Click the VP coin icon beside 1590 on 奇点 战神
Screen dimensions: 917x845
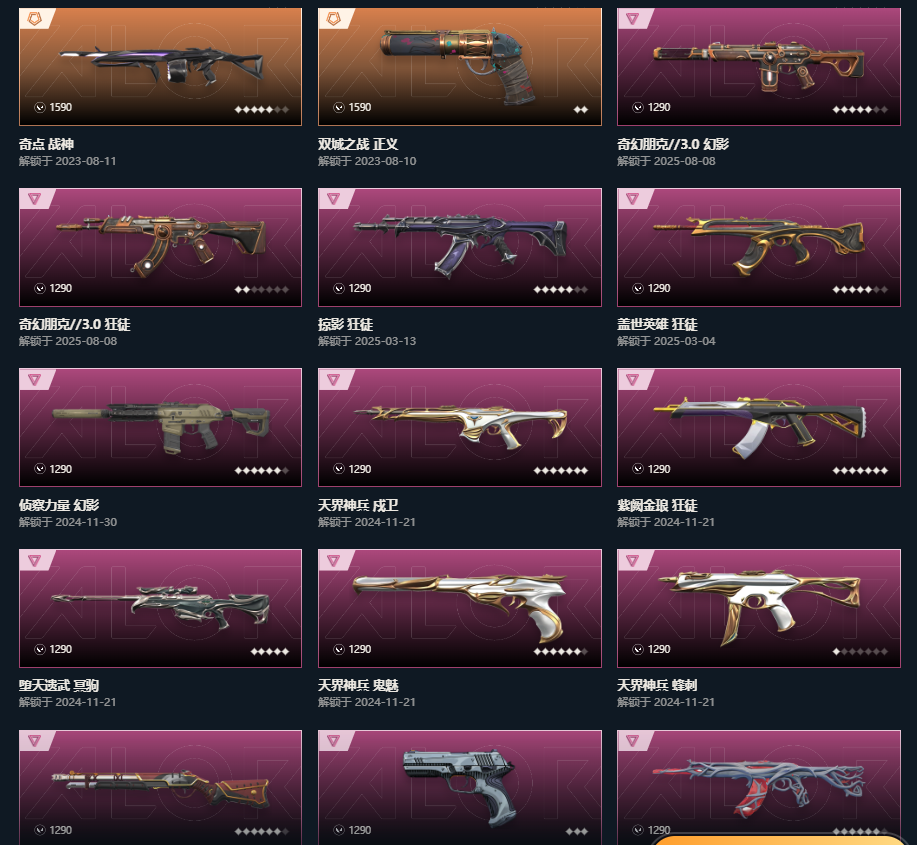click(x=40, y=108)
